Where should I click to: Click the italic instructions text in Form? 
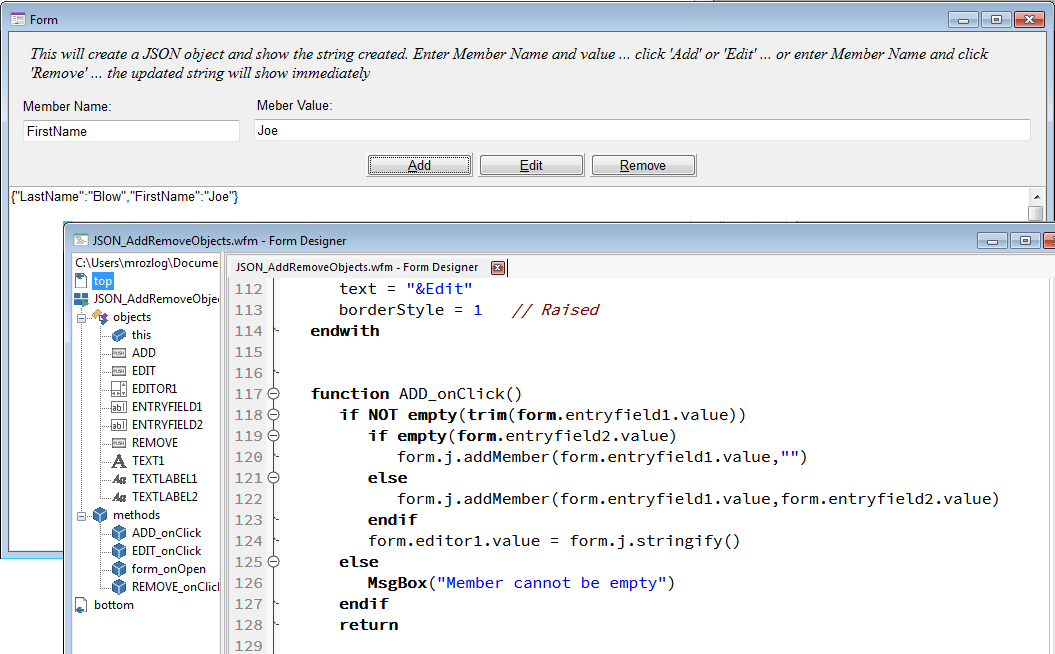509,63
